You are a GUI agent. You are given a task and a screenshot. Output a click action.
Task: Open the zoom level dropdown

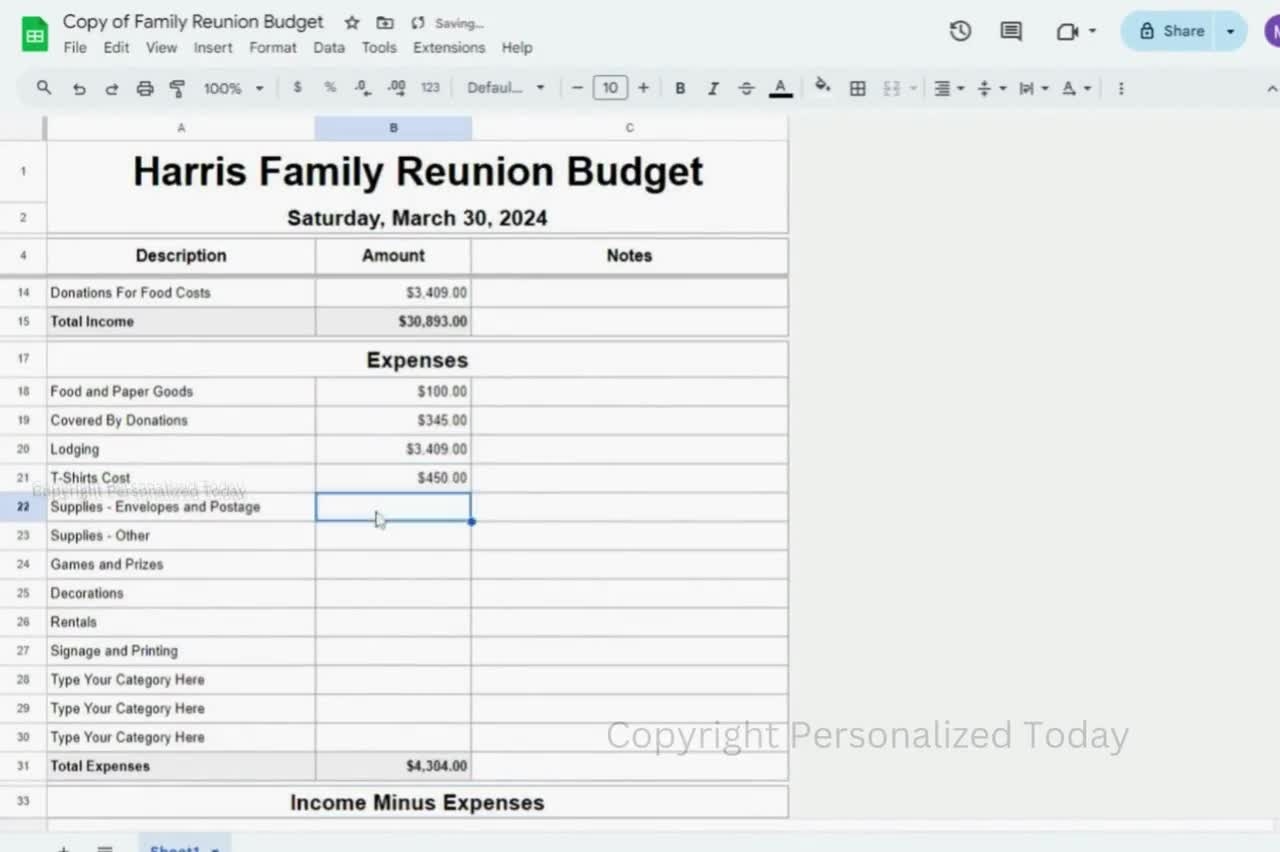(x=232, y=88)
